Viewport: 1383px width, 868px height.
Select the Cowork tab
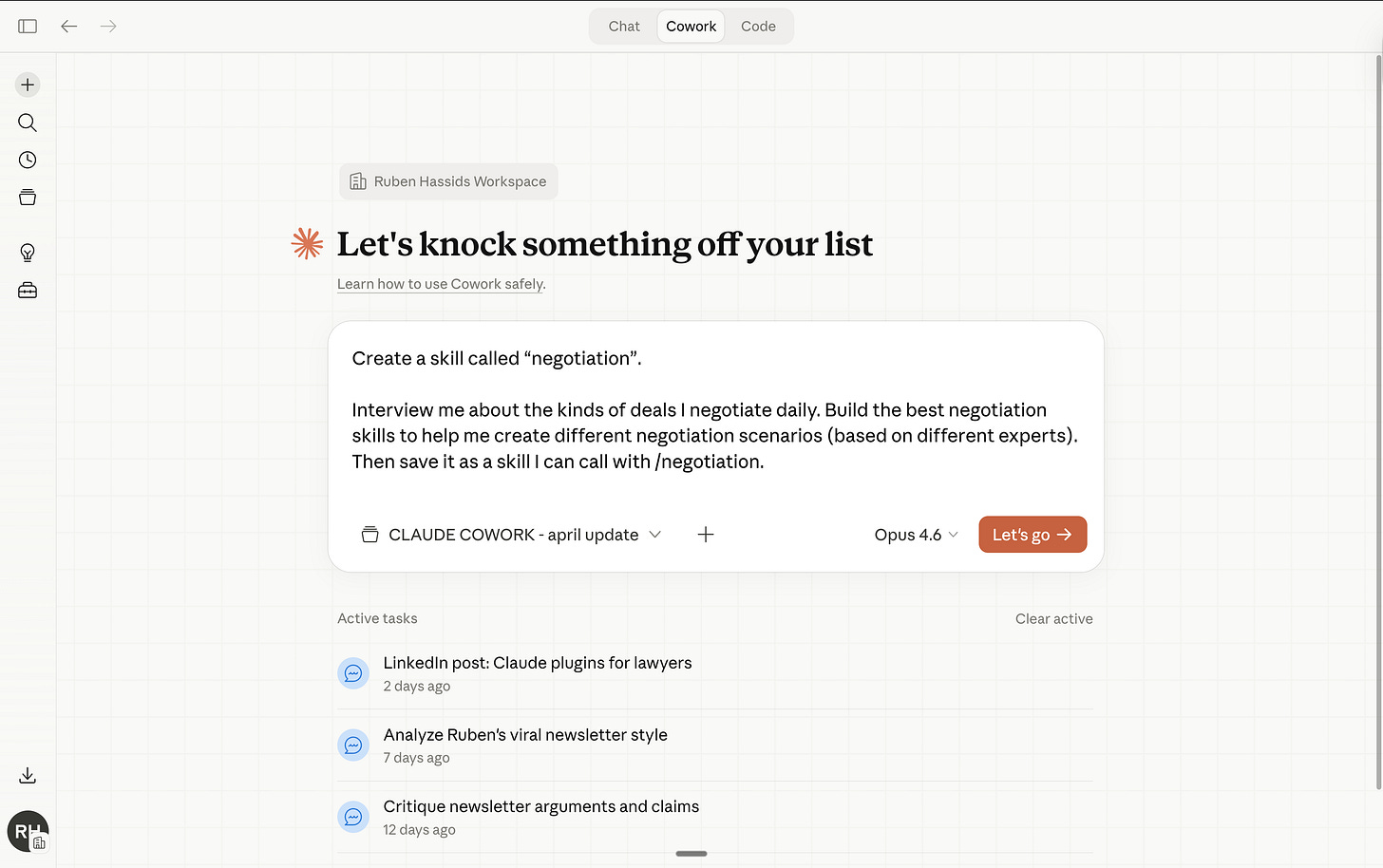click(691, 27)
